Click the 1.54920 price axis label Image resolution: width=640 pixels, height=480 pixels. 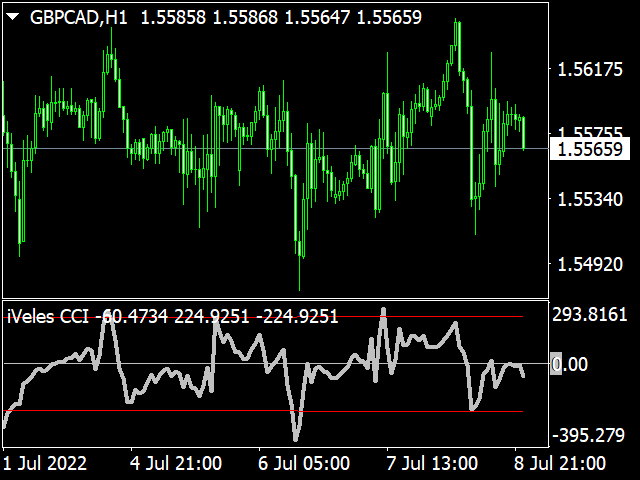(x=590, y=265)
